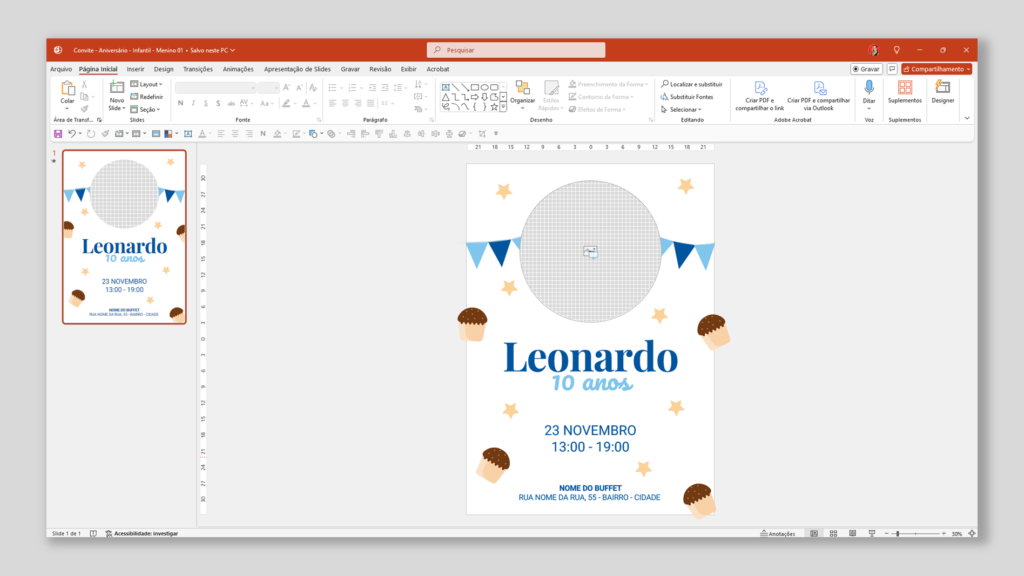This screenshot has height=576, width=1024.
Task: Save the presentation from Quick Access toolbar
Action: coord(59,133)
